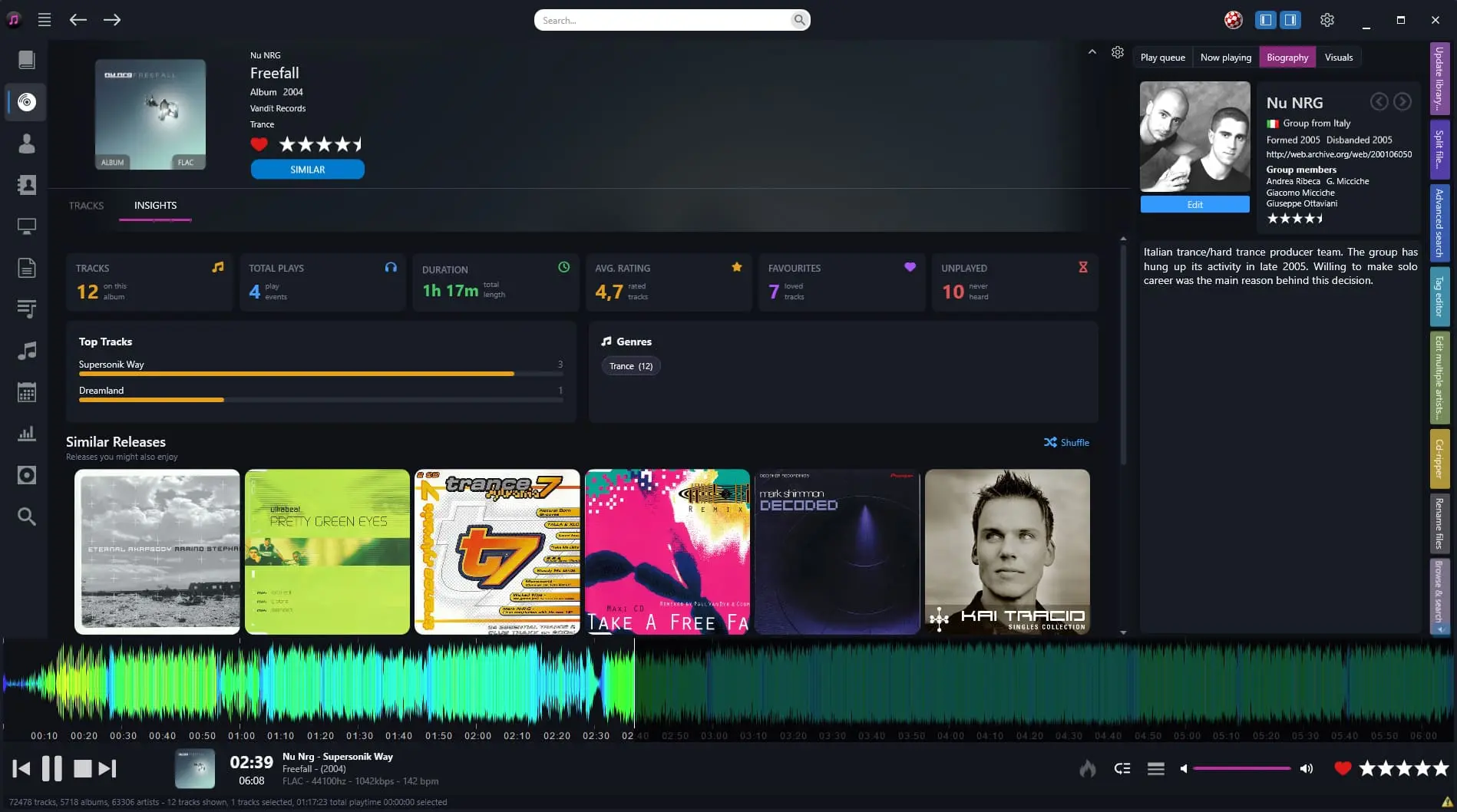The height and width of the screenshot is (812, 1457).
Task: Collapse the album header with chevron
Action: tap(1092, 52)
